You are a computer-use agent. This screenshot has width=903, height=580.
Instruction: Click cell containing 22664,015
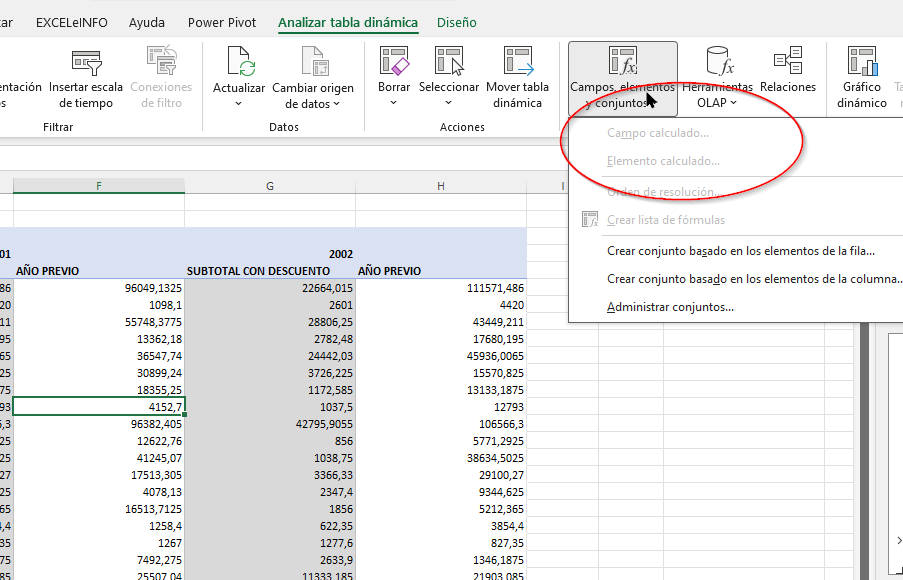coord(270,288)
